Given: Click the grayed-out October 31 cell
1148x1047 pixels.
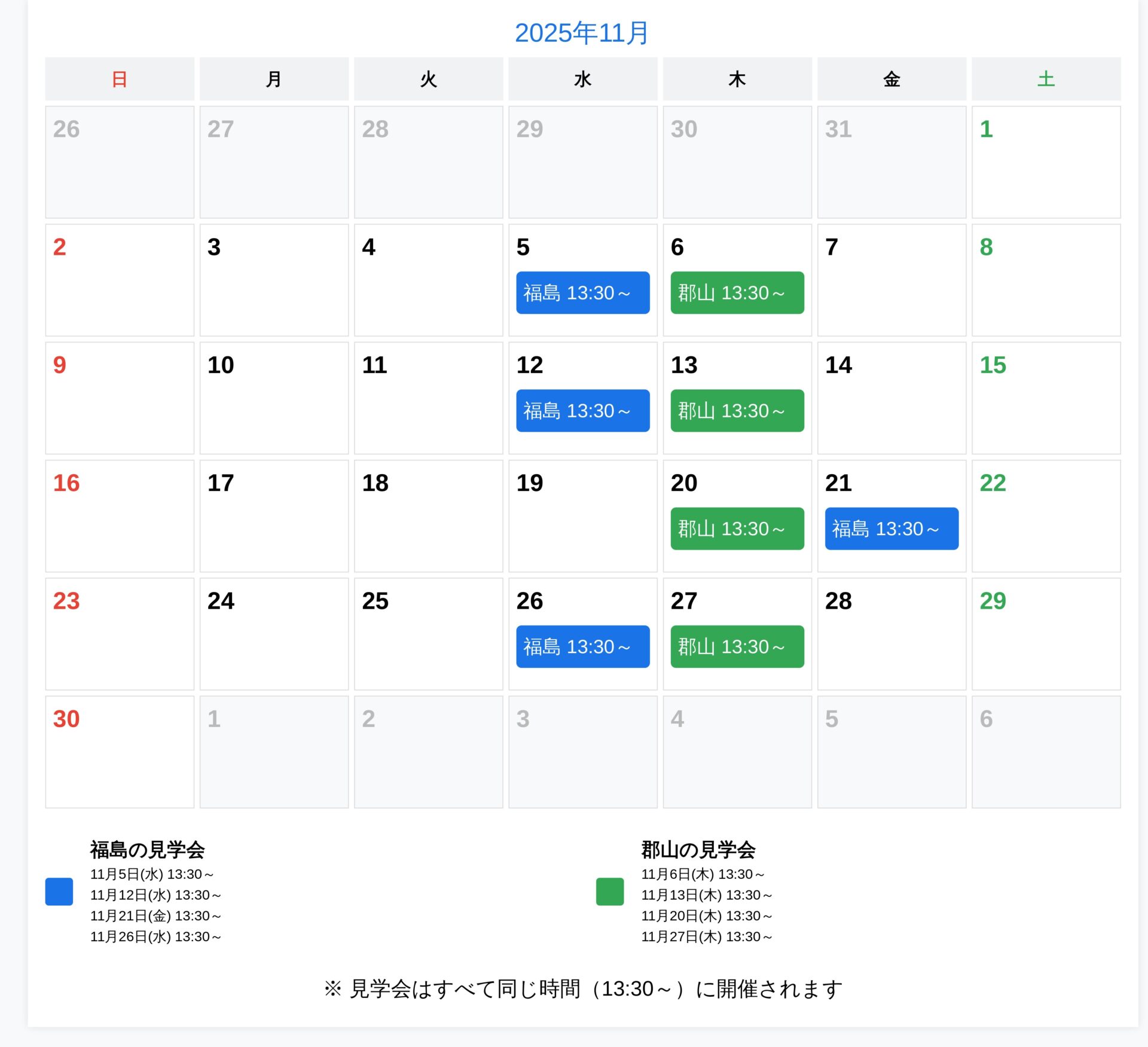Looking at the screenshot, I should pyautogui.click(x=891, y=162).
